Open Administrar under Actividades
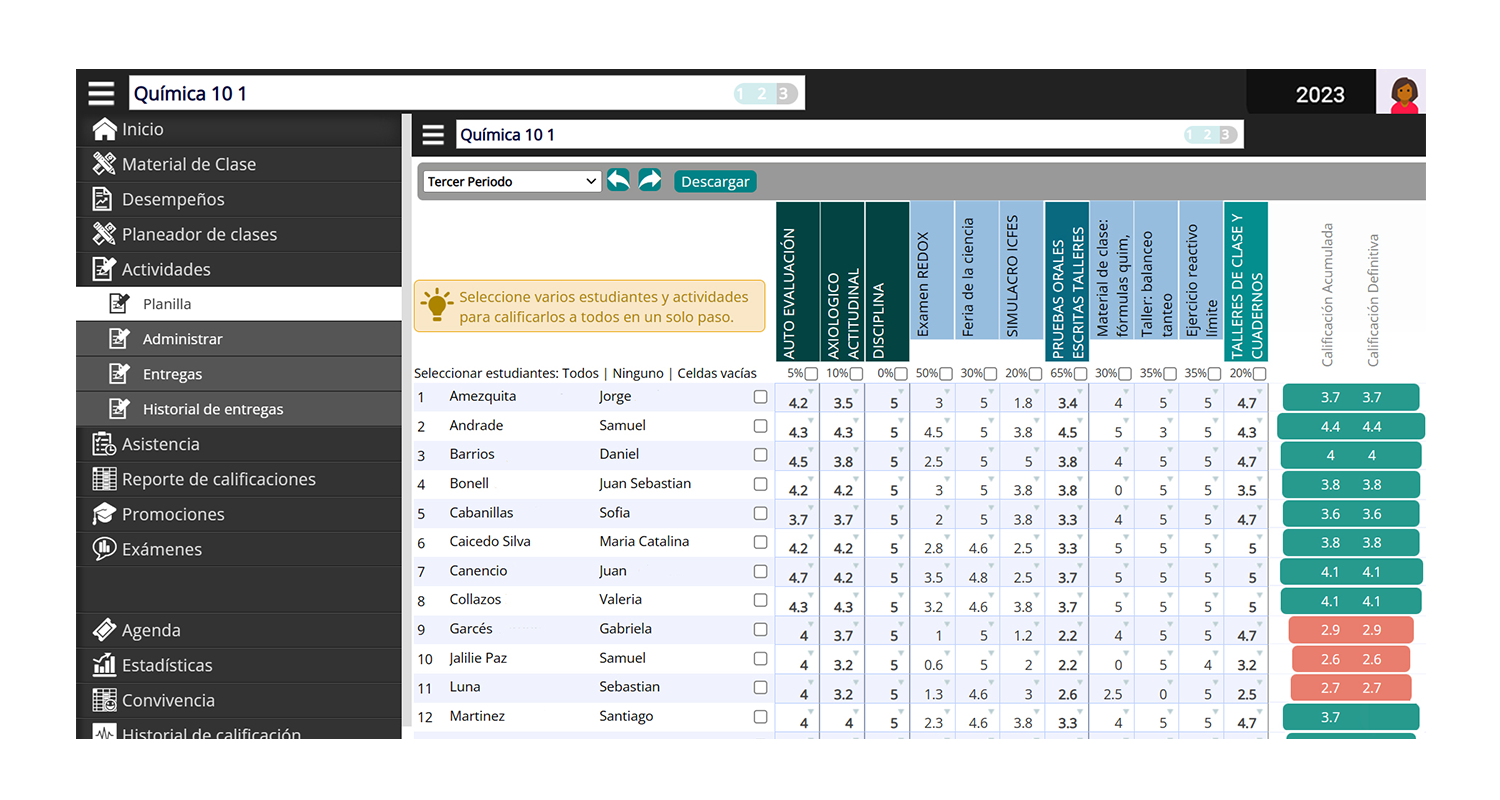Screen dimensions: 1500x800 (182, 339)
